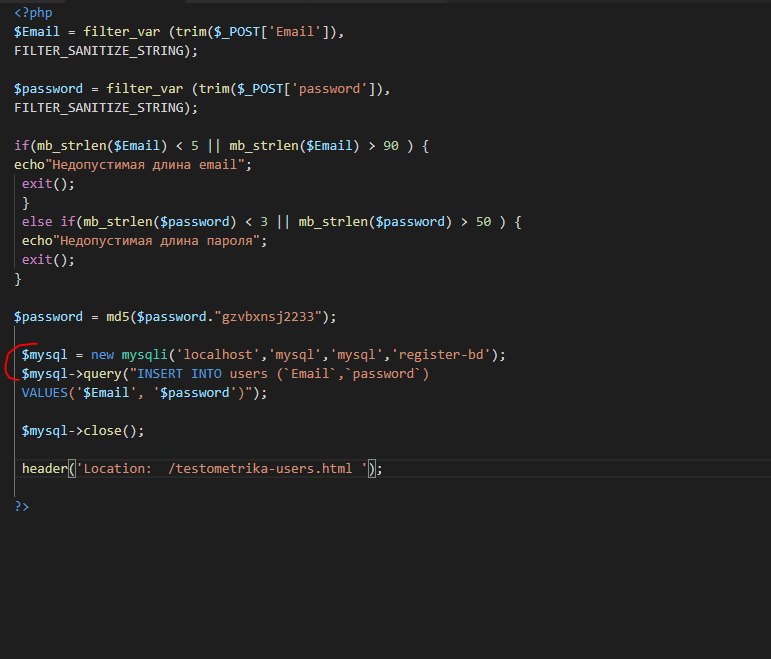Click the number 90 in the email length check
771x659 pixels.
coord(391,146)
